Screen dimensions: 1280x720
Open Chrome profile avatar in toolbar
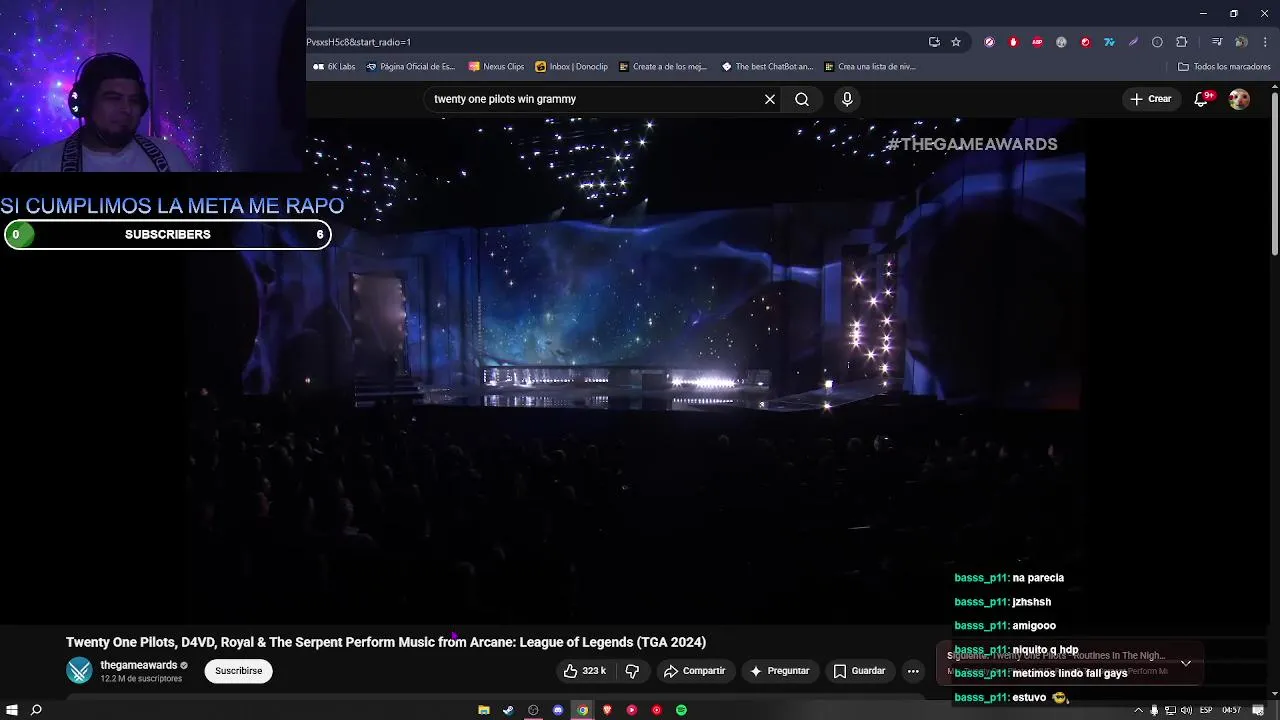[x=1241, y=42]
